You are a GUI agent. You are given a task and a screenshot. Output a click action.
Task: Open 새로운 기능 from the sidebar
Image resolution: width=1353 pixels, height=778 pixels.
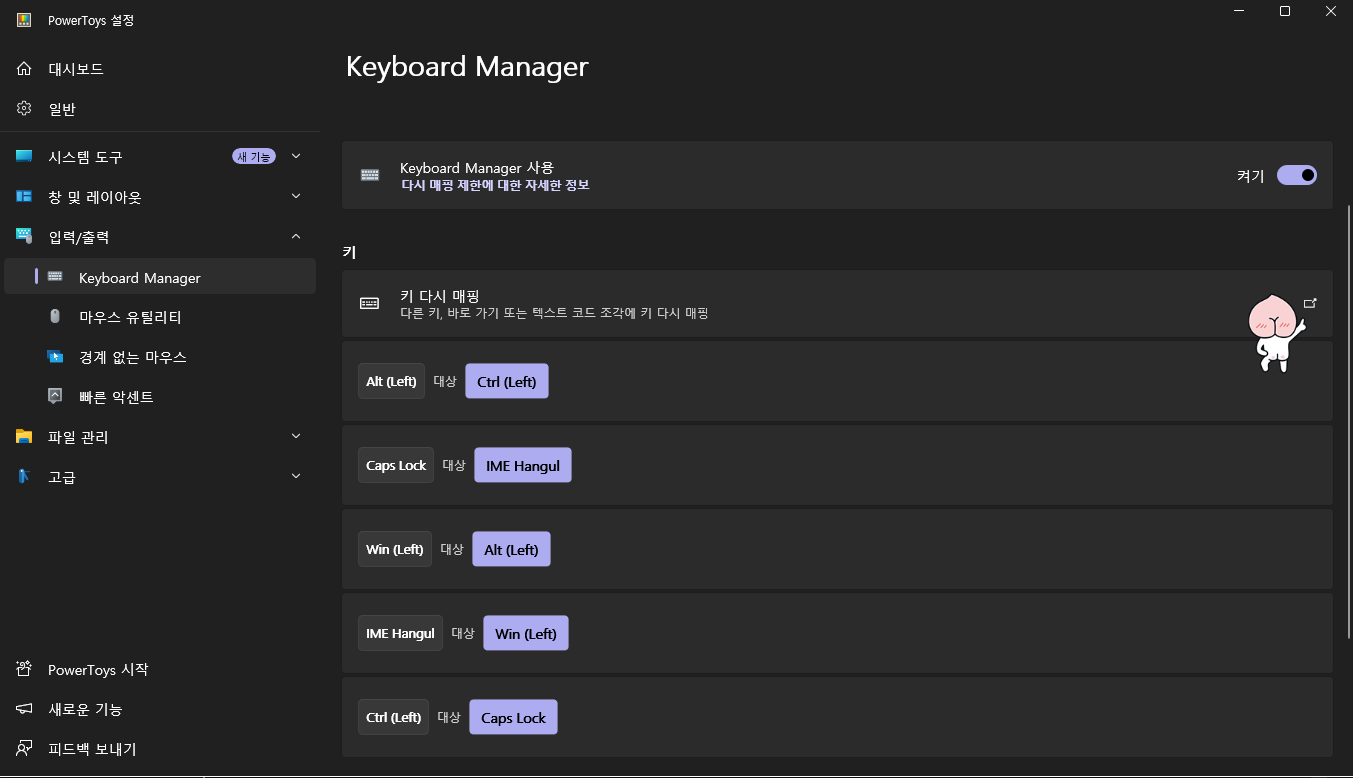point(160,709)
